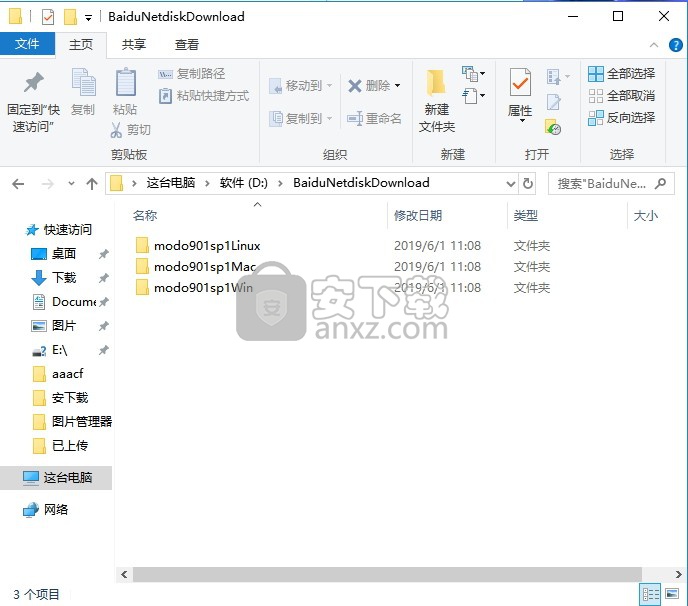The height and width of the screenshot is (606, 688).
Task: Click Copy path (复制路径) option
Action: click(x=191, y=74)
